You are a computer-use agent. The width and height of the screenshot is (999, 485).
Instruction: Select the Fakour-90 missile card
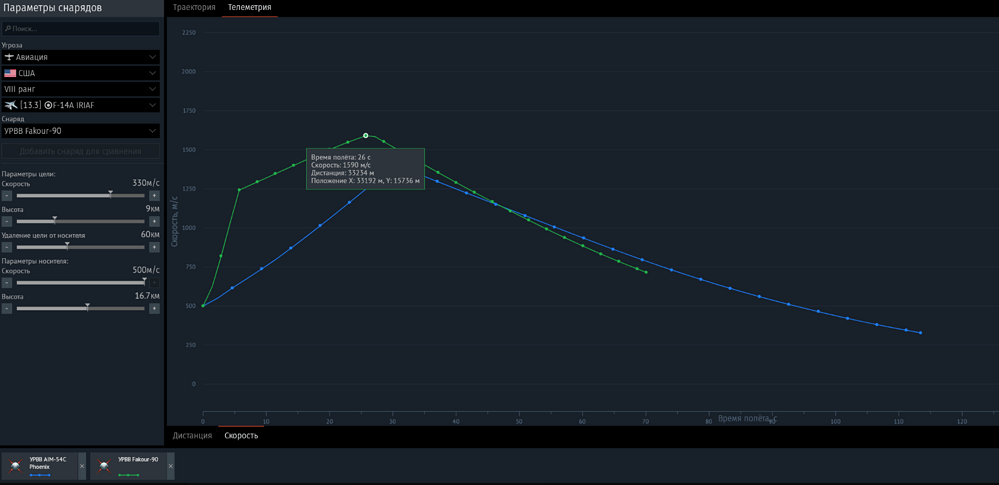click(x=128, y=467)
